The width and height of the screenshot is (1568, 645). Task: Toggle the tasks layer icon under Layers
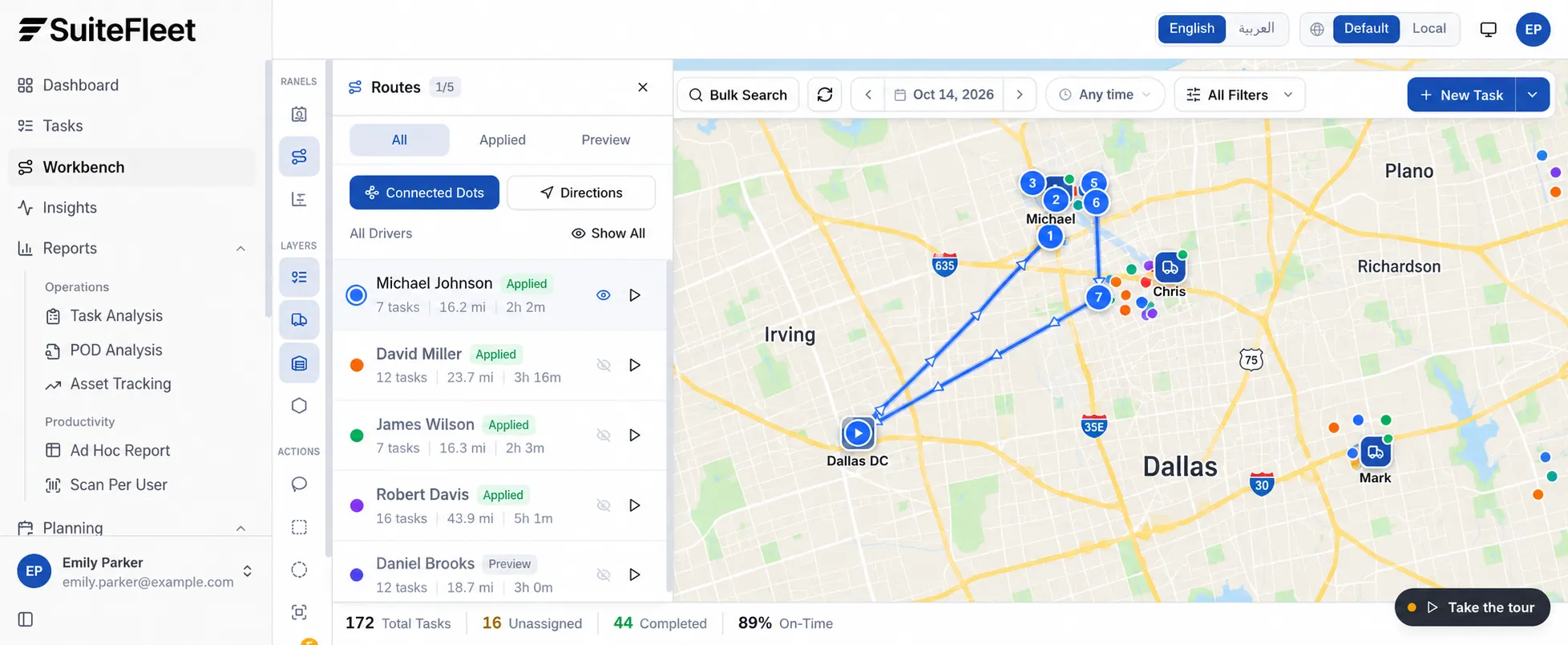[x=299, y=278]
